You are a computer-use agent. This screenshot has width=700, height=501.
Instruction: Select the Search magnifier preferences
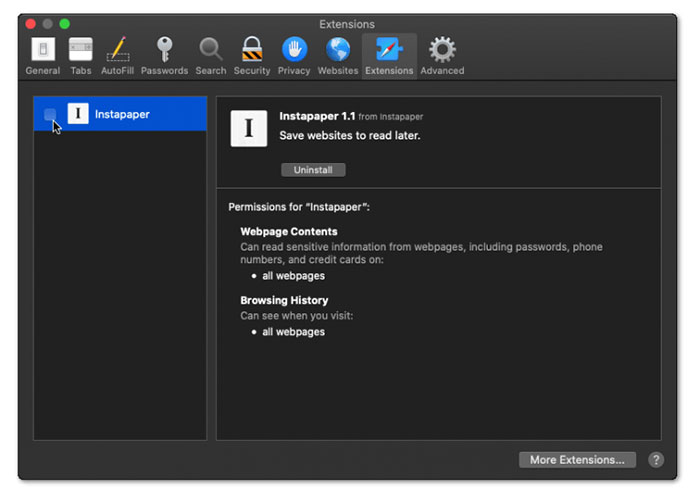210,55
